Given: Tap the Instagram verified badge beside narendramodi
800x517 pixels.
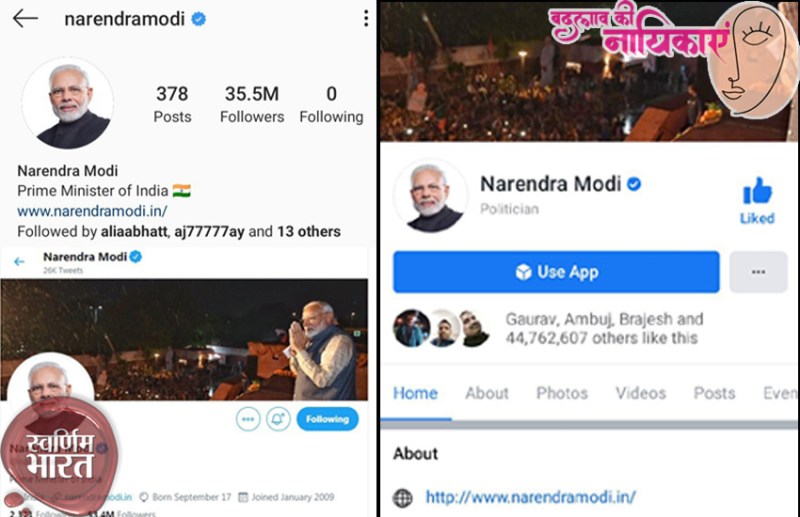Looking at the screenshot, I should pyautogui.click(x=198, y=19).
